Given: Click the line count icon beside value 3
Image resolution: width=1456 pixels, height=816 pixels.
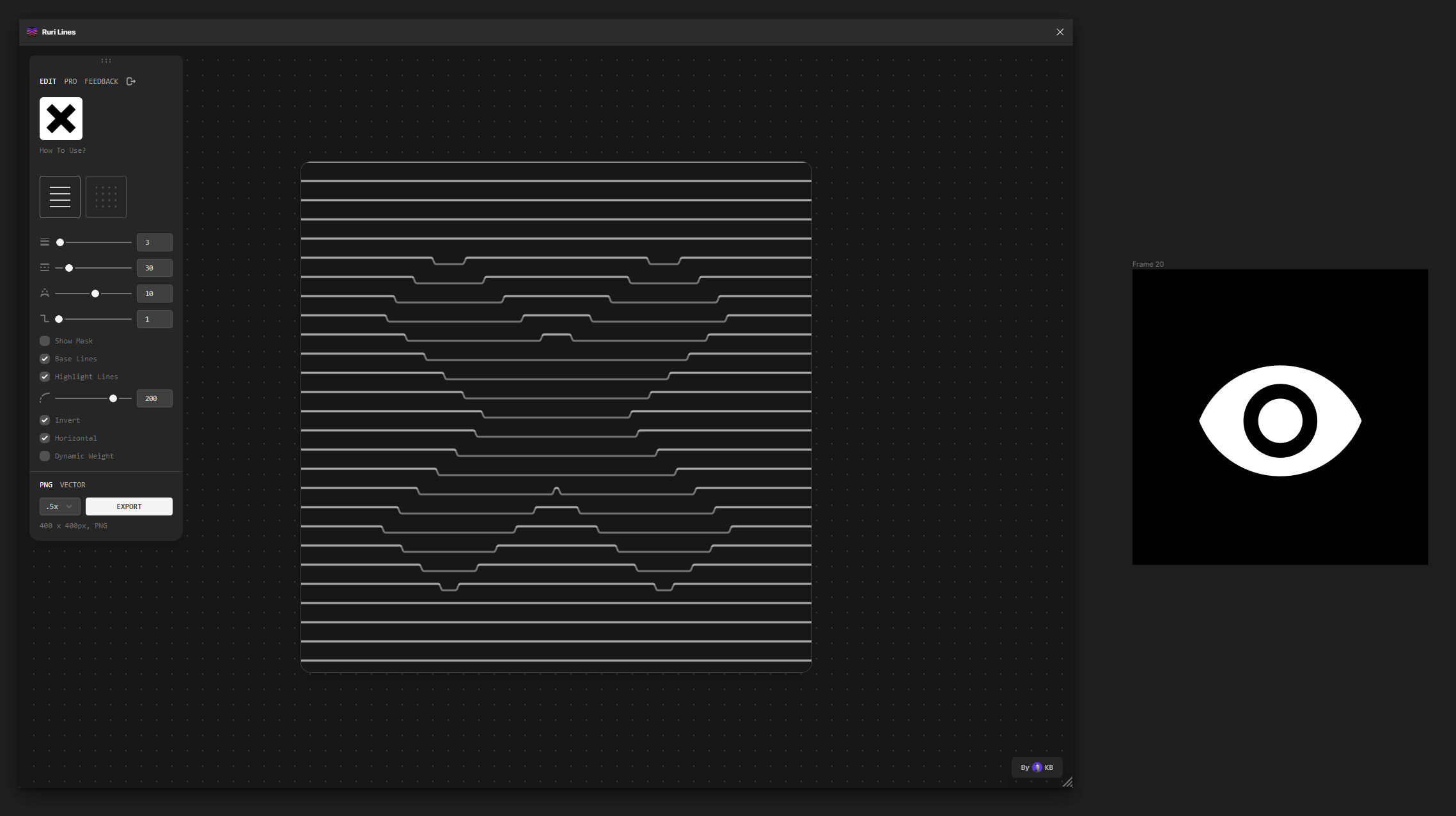Looking at the screenshot, I should 45,242.
